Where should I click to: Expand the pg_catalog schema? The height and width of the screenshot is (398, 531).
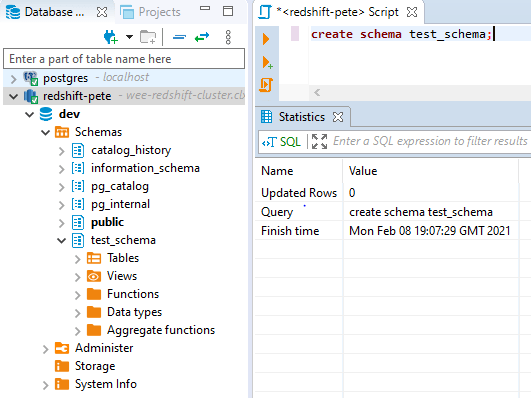61,187
